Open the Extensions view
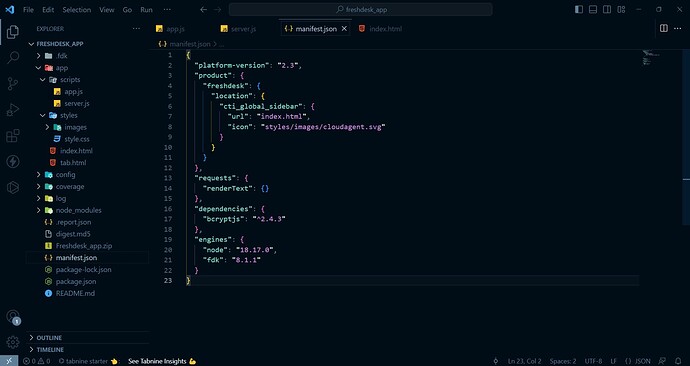The image size is (690, 366). click(x=13, y=135)
